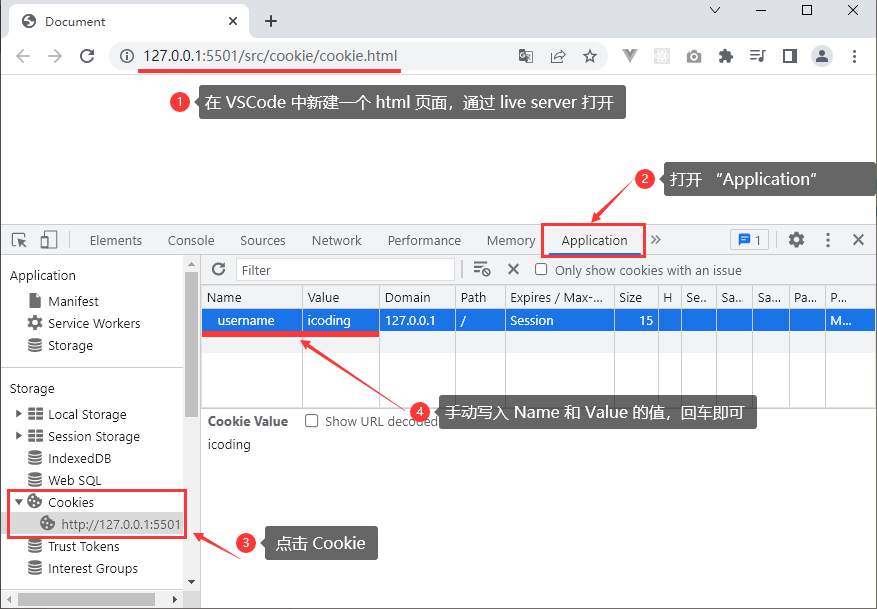
Task: Close the Document tab
Action: point(233,21)
